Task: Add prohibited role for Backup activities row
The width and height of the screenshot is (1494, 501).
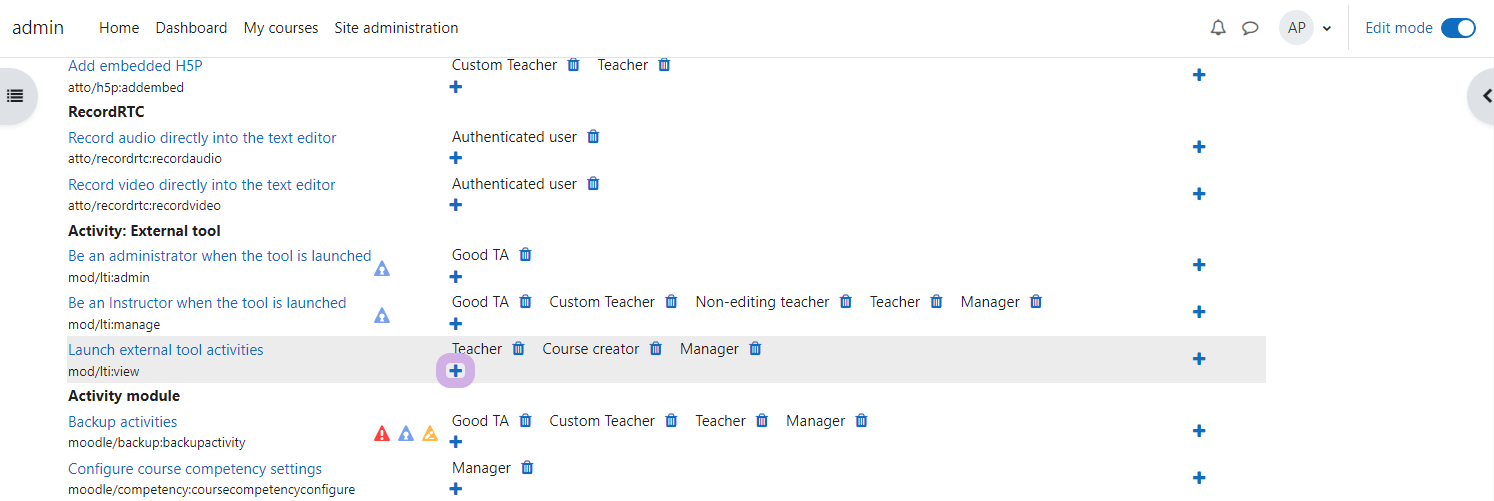Action: (1199, 431)
